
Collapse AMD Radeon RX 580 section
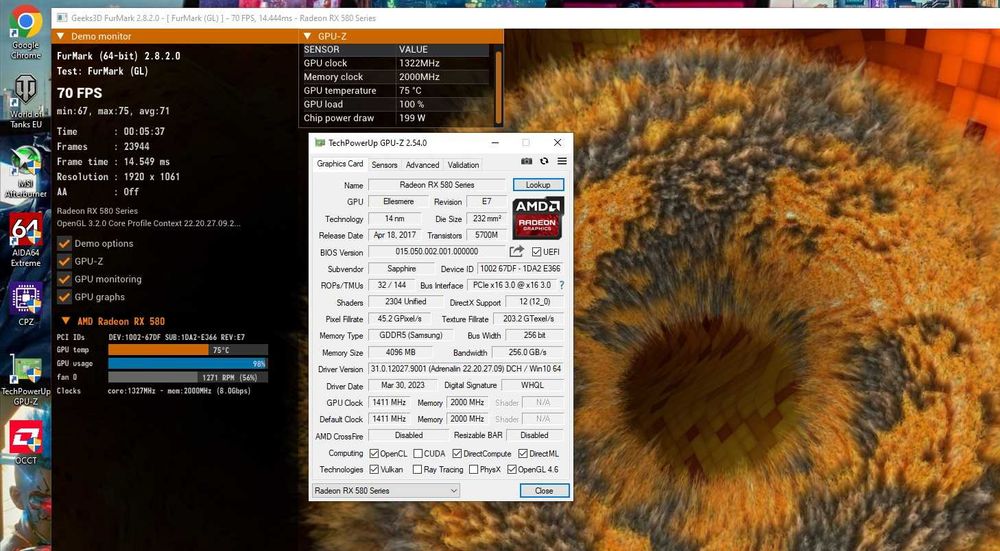click(65, 321)
